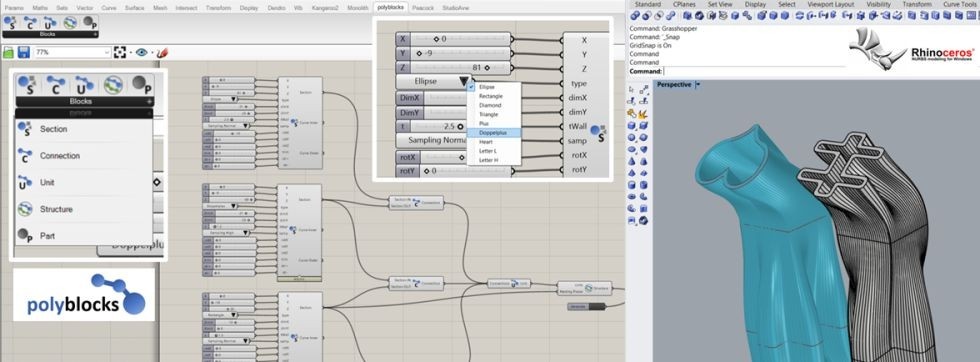980x362 pixels.
Task: Select the Section (S) icon in polyblocks ribbon
Action: coord(11,23)
